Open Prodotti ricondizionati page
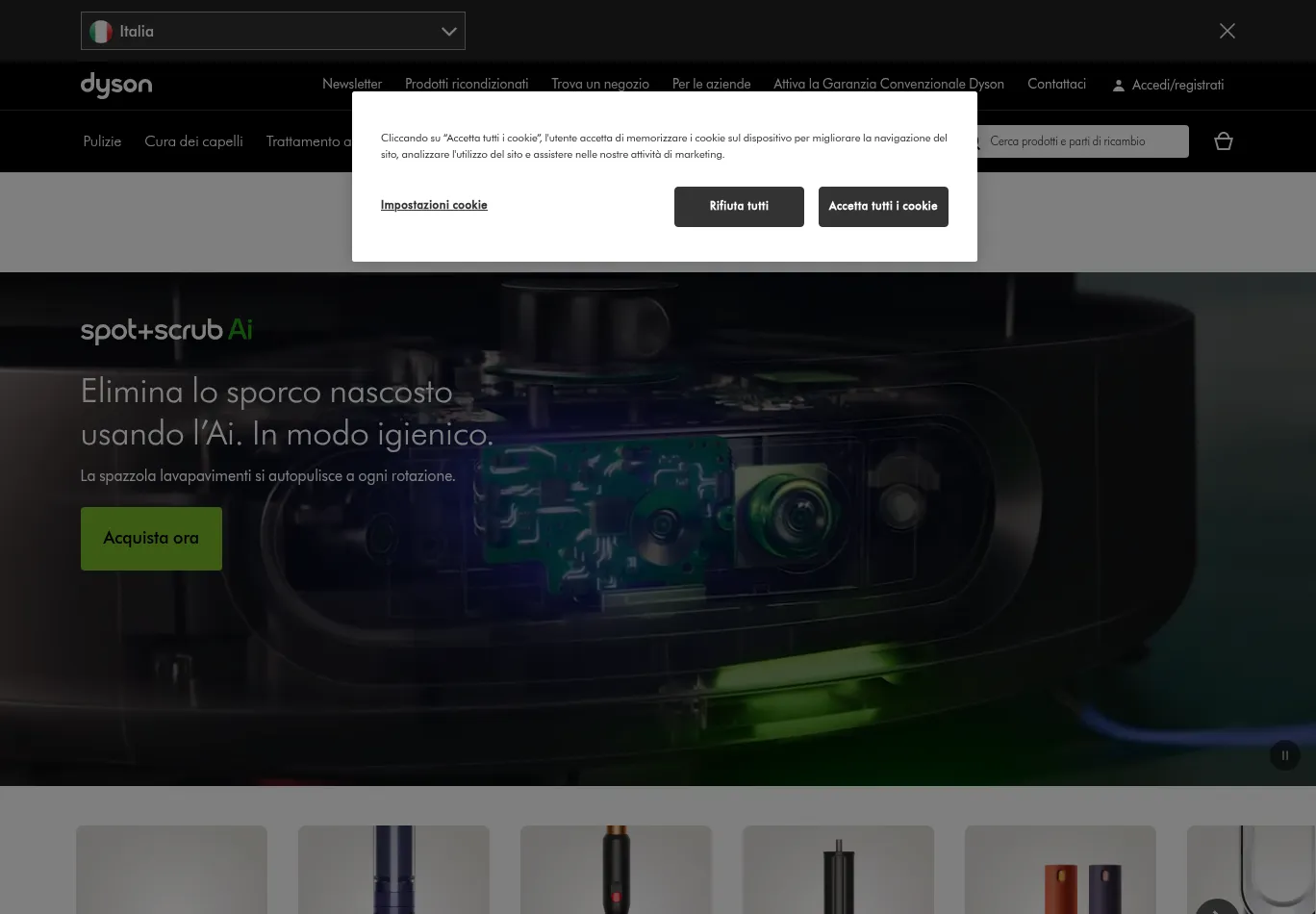 tap(467, 85)
